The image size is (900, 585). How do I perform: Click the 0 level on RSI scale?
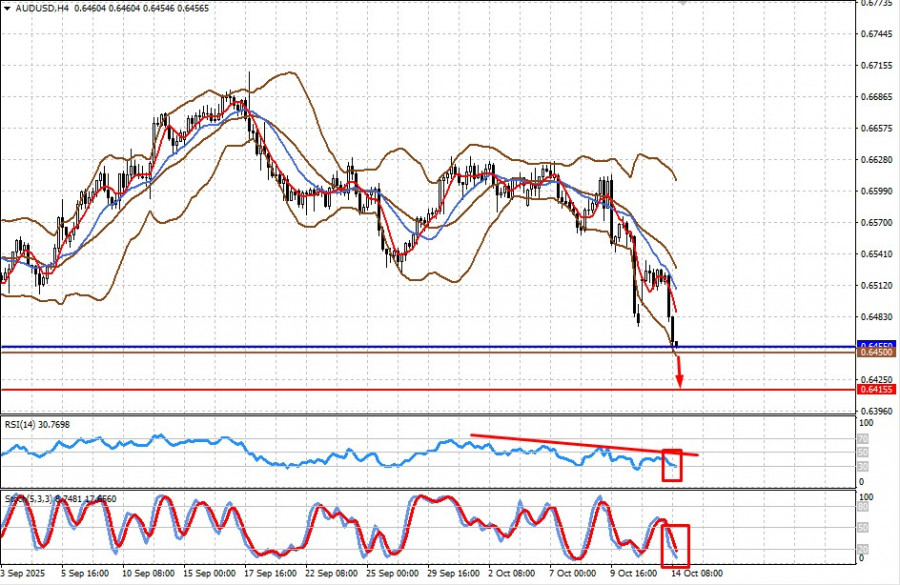pos(861,482)
